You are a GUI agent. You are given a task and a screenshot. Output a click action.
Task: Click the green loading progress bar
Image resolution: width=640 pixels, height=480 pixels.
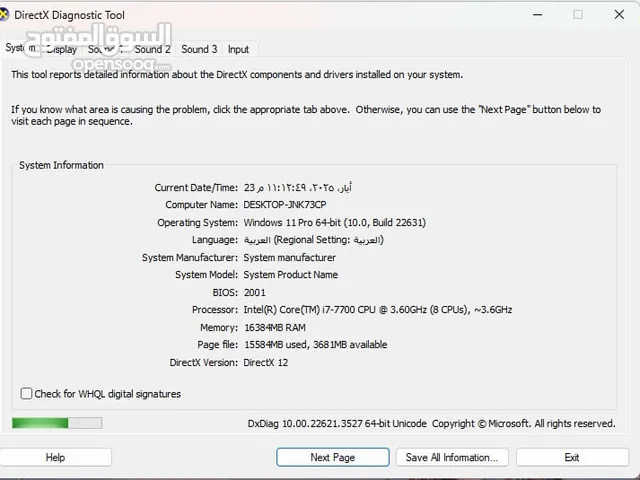tap(57, 423)
